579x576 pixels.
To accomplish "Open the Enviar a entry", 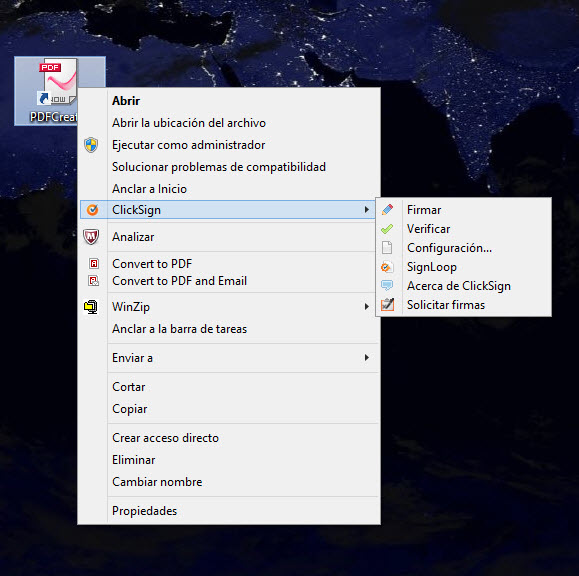I will coord(229,357).
